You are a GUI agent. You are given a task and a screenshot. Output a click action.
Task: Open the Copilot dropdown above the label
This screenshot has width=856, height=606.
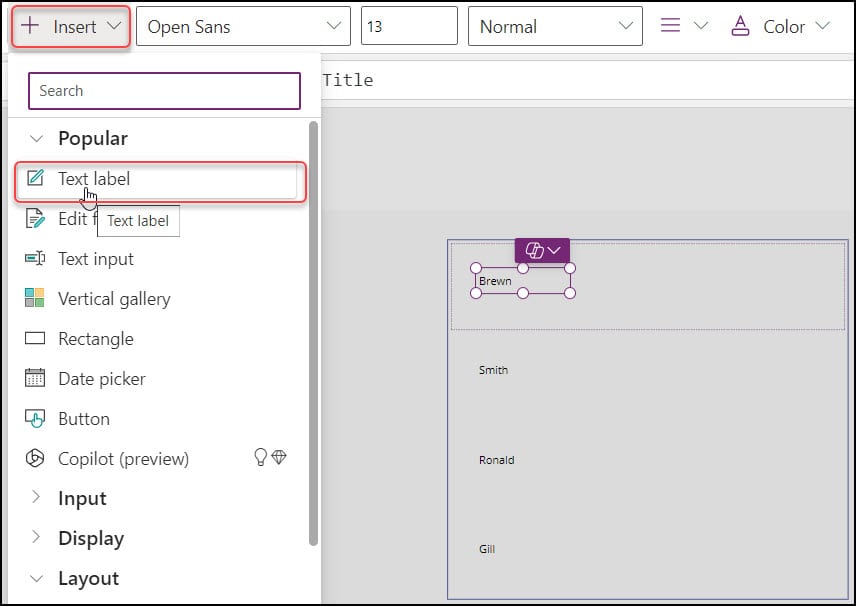point(542,251)
